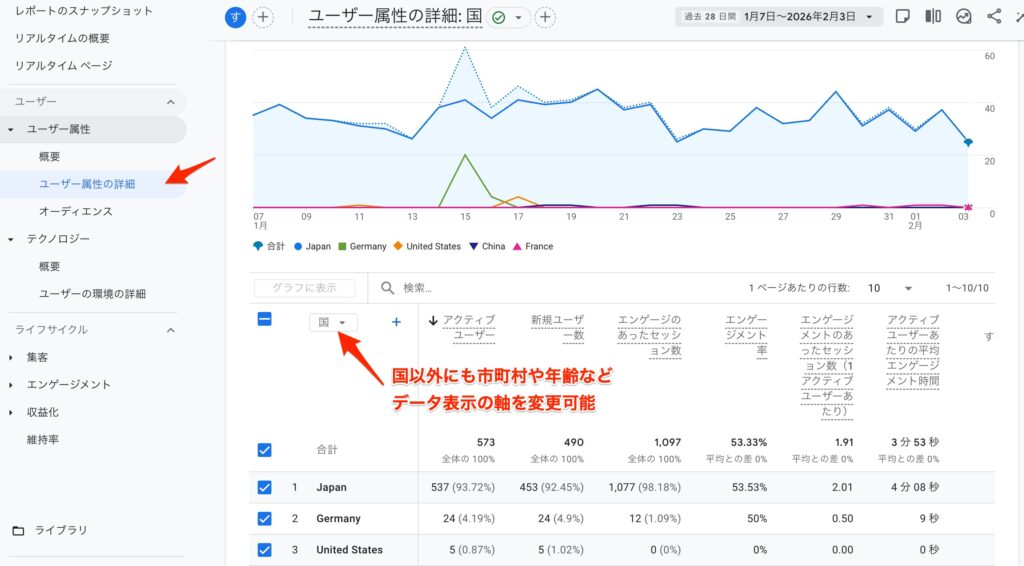Screen dimensions: 1024x566
Task: Click the add comparison plus icon
Action: pyautogui.click(x=263, y=17)
